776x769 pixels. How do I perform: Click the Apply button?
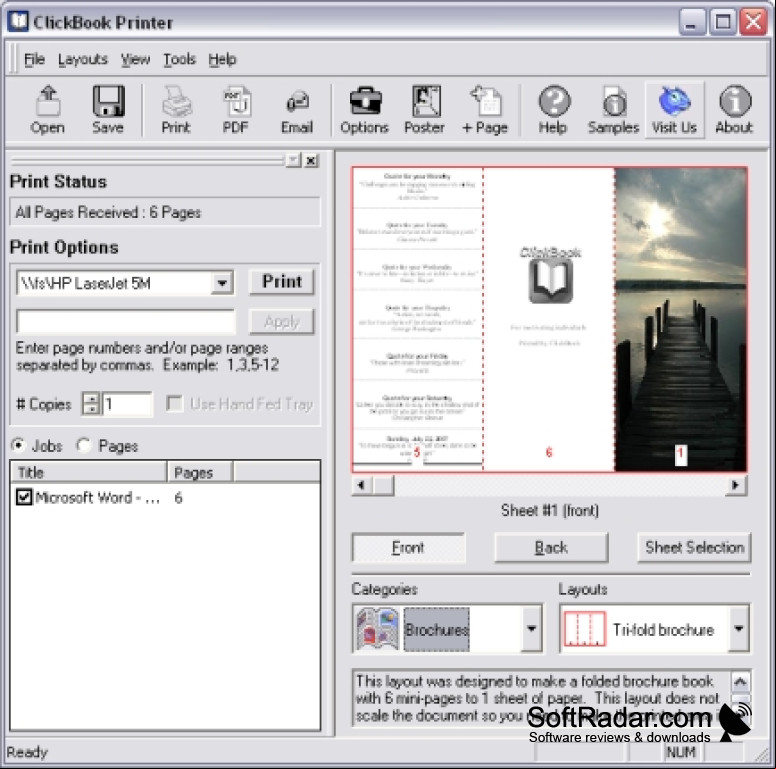coord(282,322)
